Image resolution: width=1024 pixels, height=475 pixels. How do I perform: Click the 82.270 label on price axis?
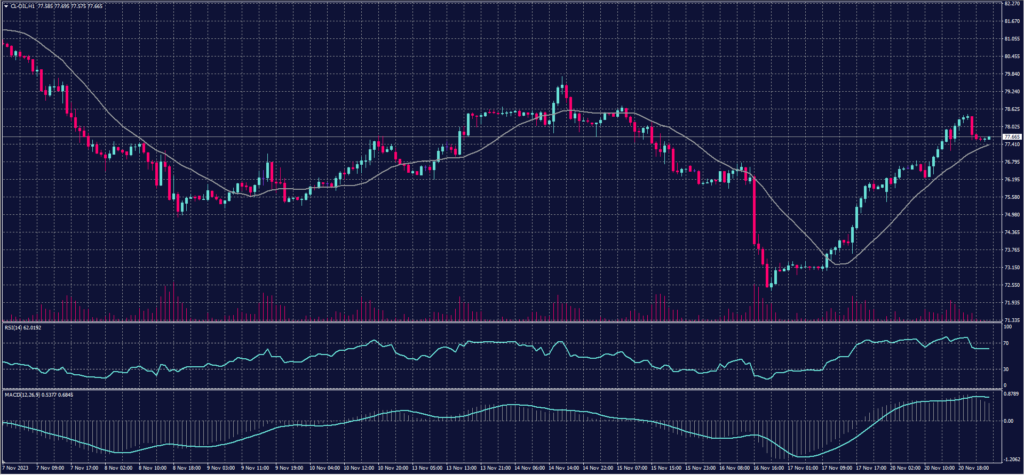click(x=1010, y=4)
